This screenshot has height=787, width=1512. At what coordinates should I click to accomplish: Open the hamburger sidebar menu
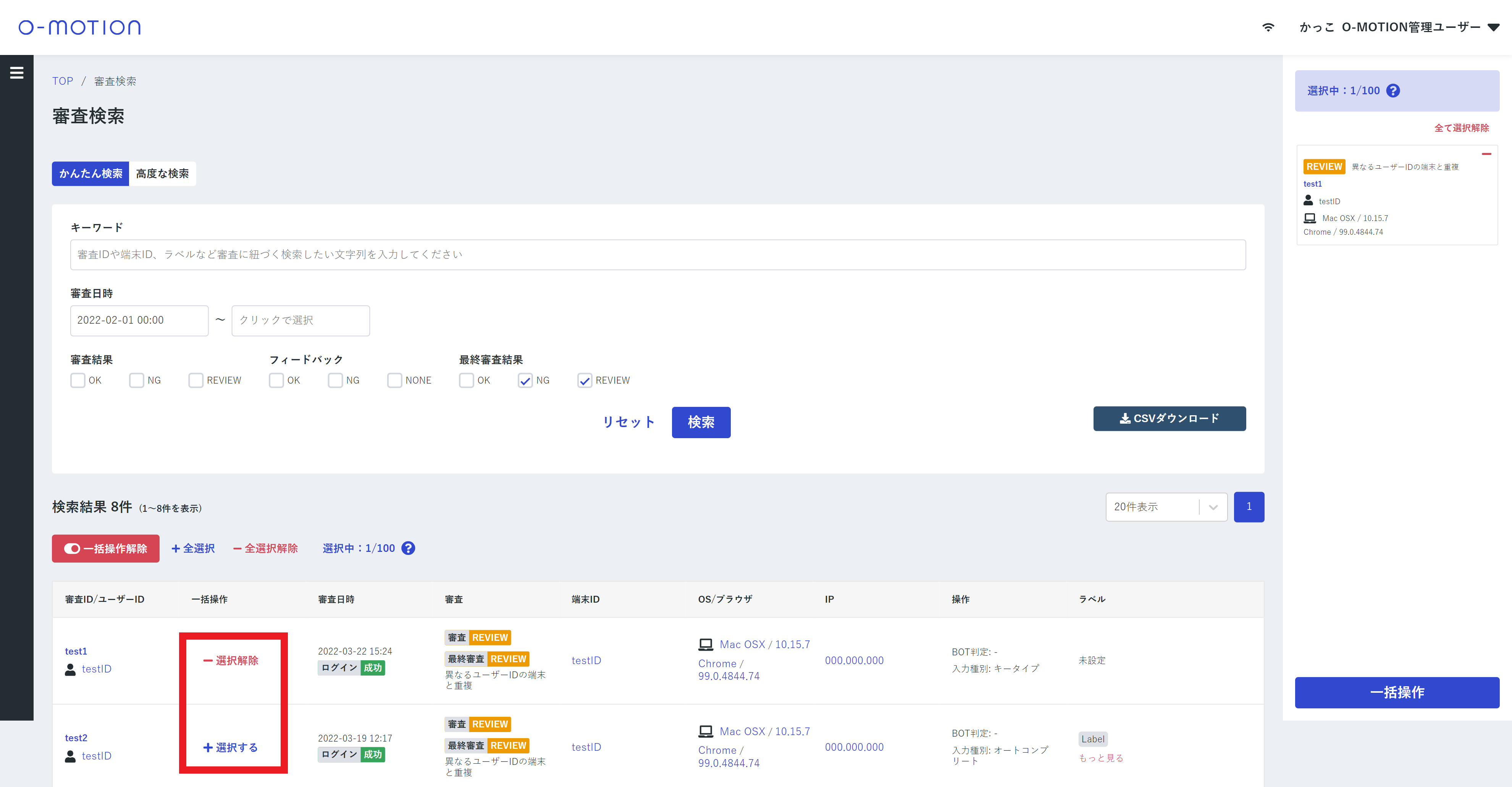tap(16, 73)
